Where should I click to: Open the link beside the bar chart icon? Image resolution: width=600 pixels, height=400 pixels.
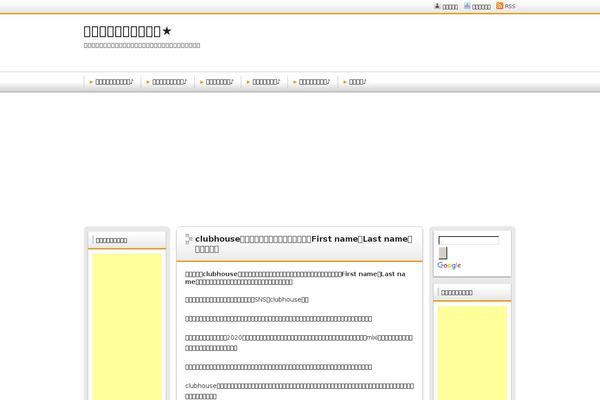[481, 7]
